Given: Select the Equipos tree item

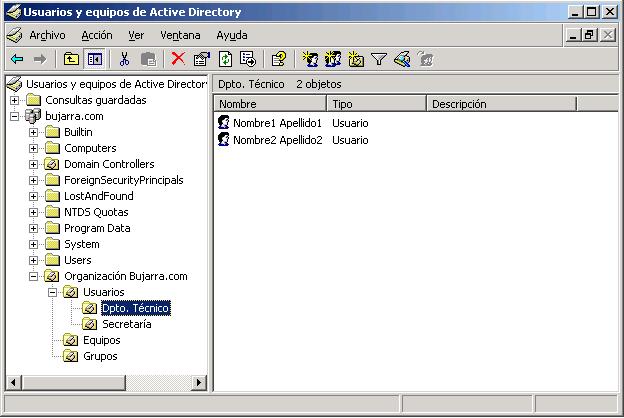Looking at the screenshot, I should coord(101,340).
